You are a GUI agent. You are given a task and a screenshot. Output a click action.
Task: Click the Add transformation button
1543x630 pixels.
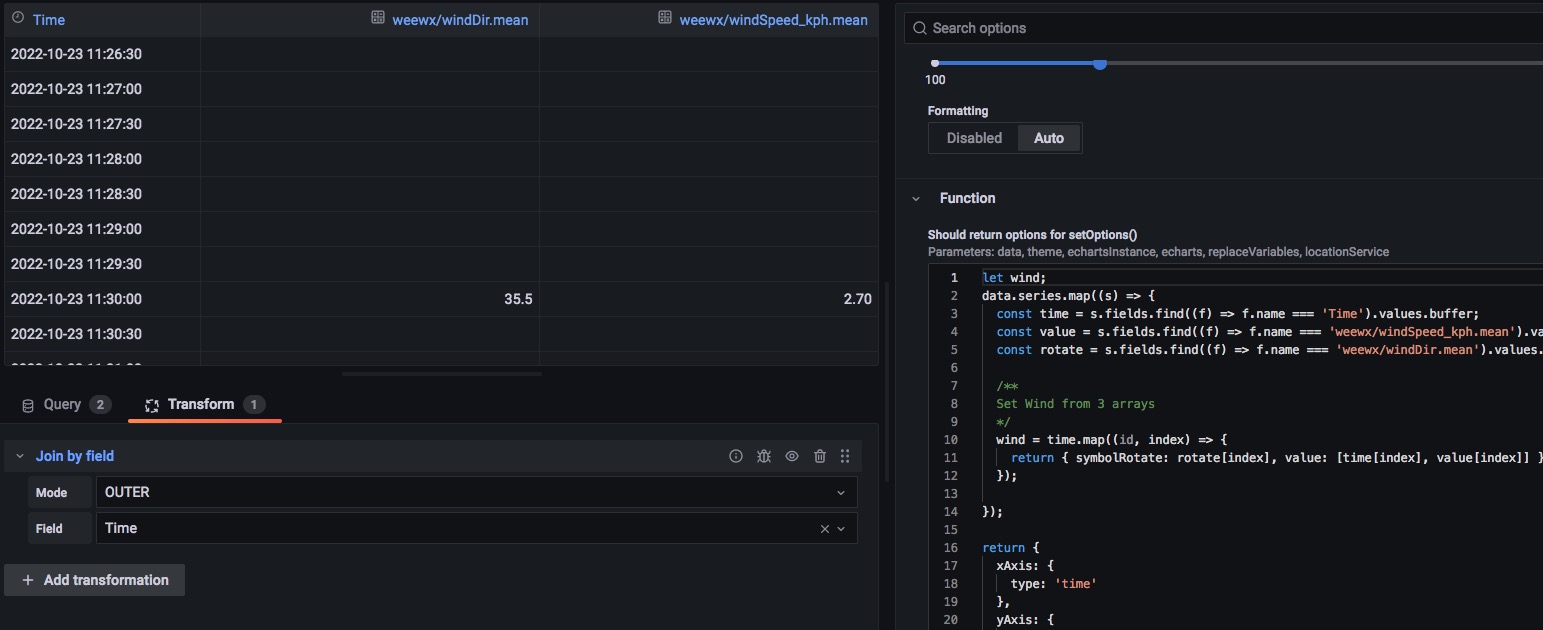click(x=95, y=580)
